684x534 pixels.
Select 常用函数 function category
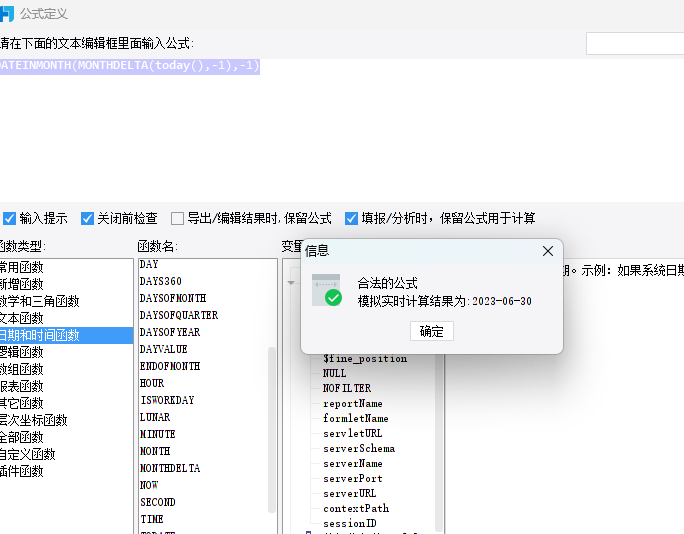(x=66, y=267)
